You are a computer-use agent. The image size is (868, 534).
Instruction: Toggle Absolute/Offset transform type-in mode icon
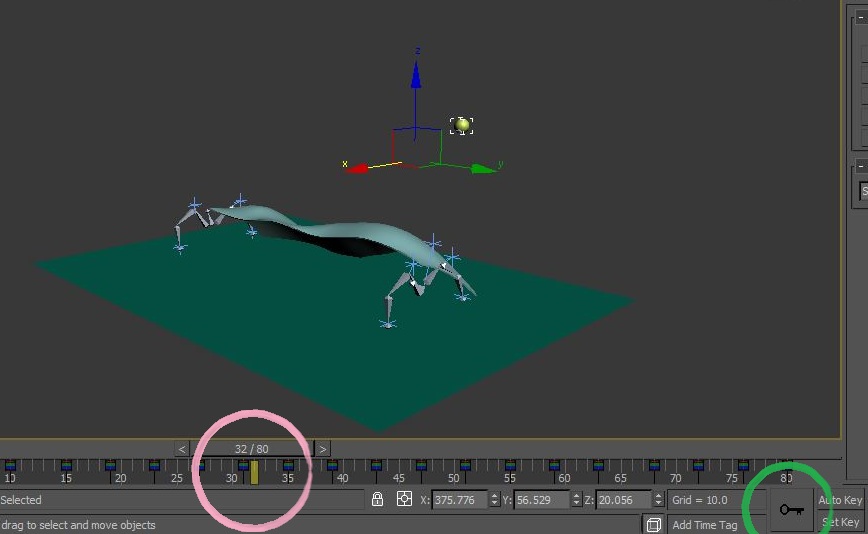click(404, 499)
